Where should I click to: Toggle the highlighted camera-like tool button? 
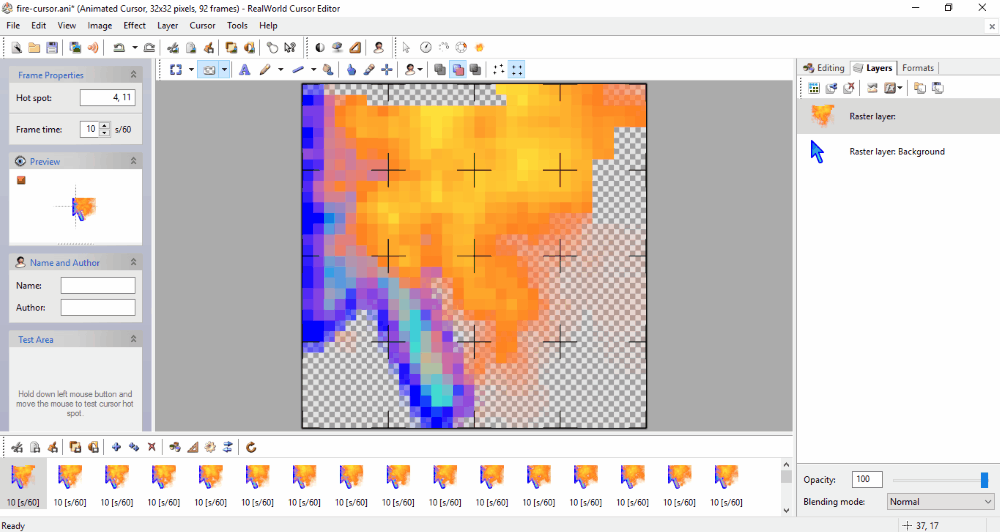[x=209, y=70]
